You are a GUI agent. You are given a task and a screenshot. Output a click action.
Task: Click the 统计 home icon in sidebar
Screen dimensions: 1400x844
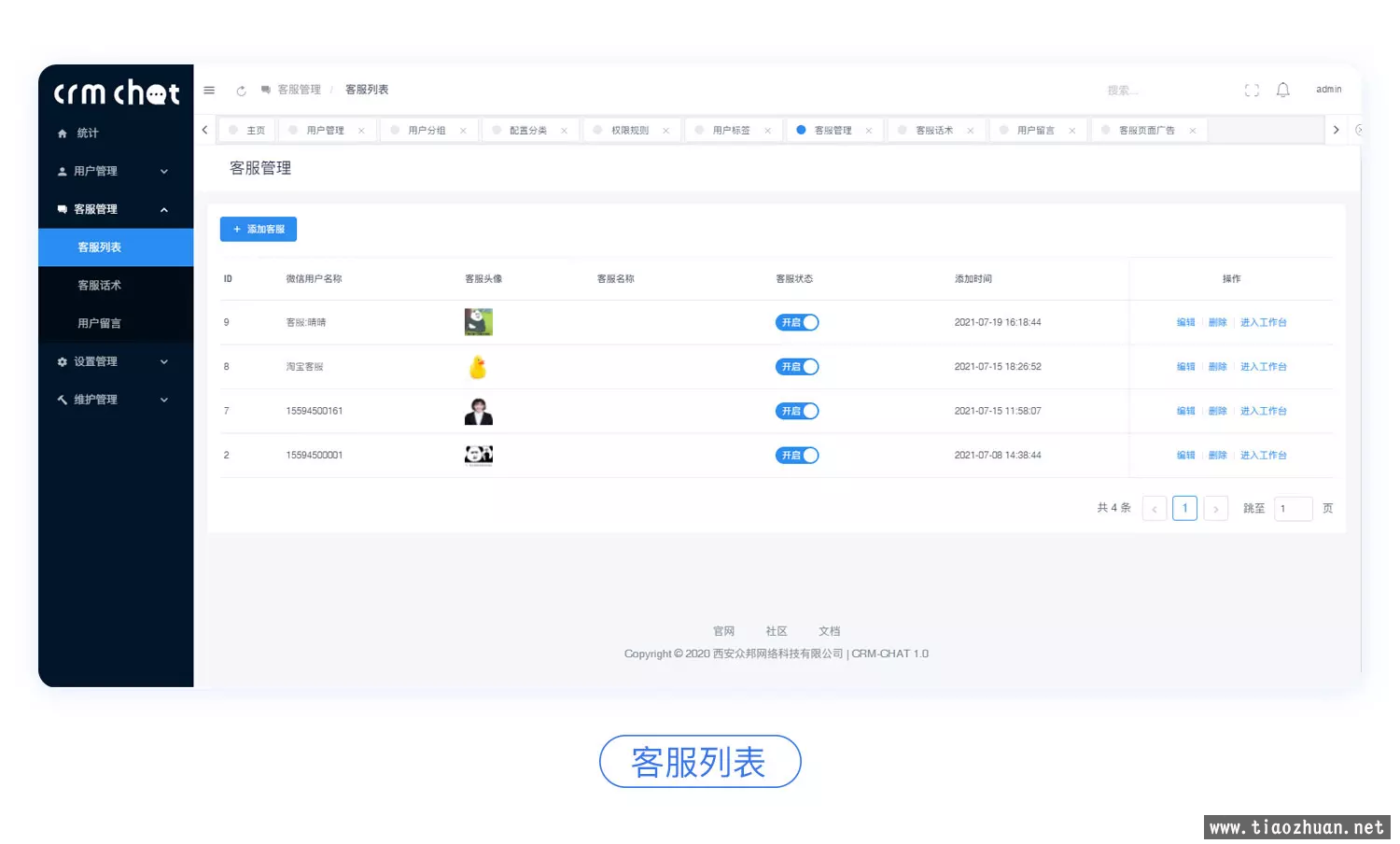pyautogui.click(x=63, y=134)
